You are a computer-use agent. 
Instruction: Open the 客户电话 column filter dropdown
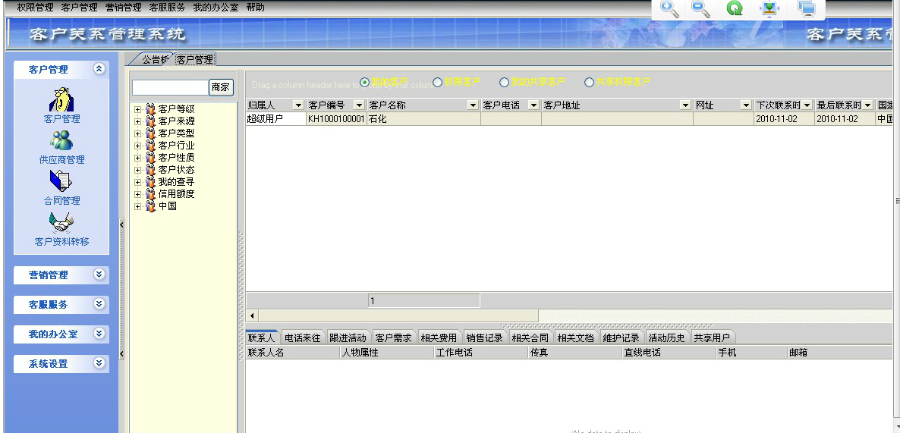(x=534, y=105)
